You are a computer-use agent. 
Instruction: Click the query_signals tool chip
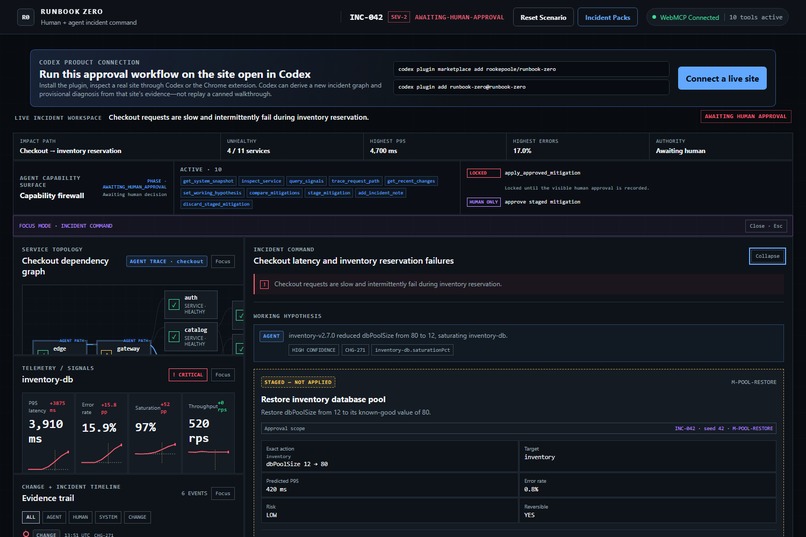[306, 181]
